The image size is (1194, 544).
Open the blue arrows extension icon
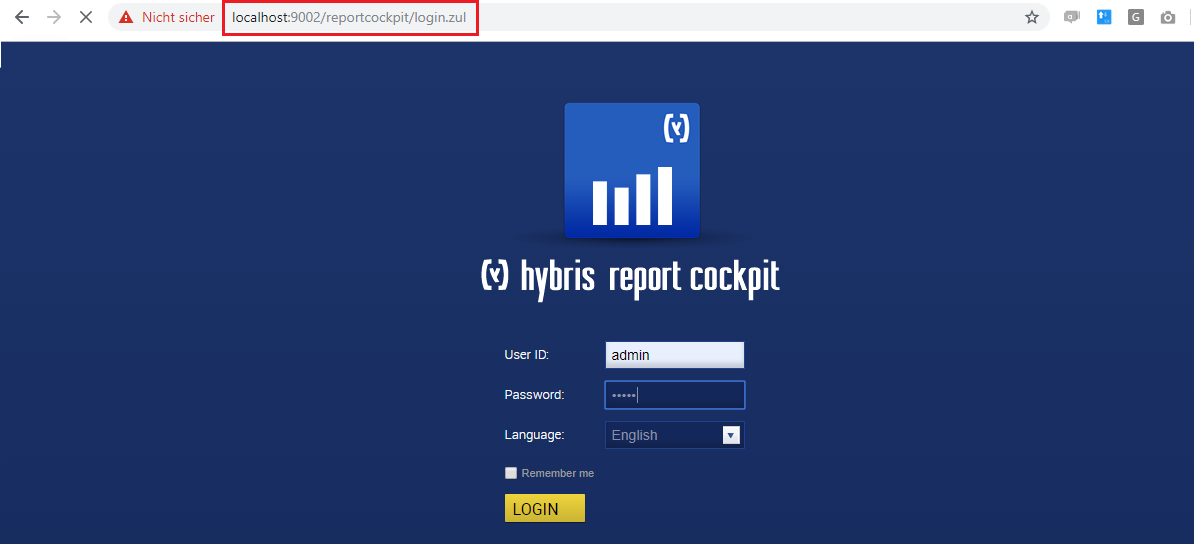1104,17
